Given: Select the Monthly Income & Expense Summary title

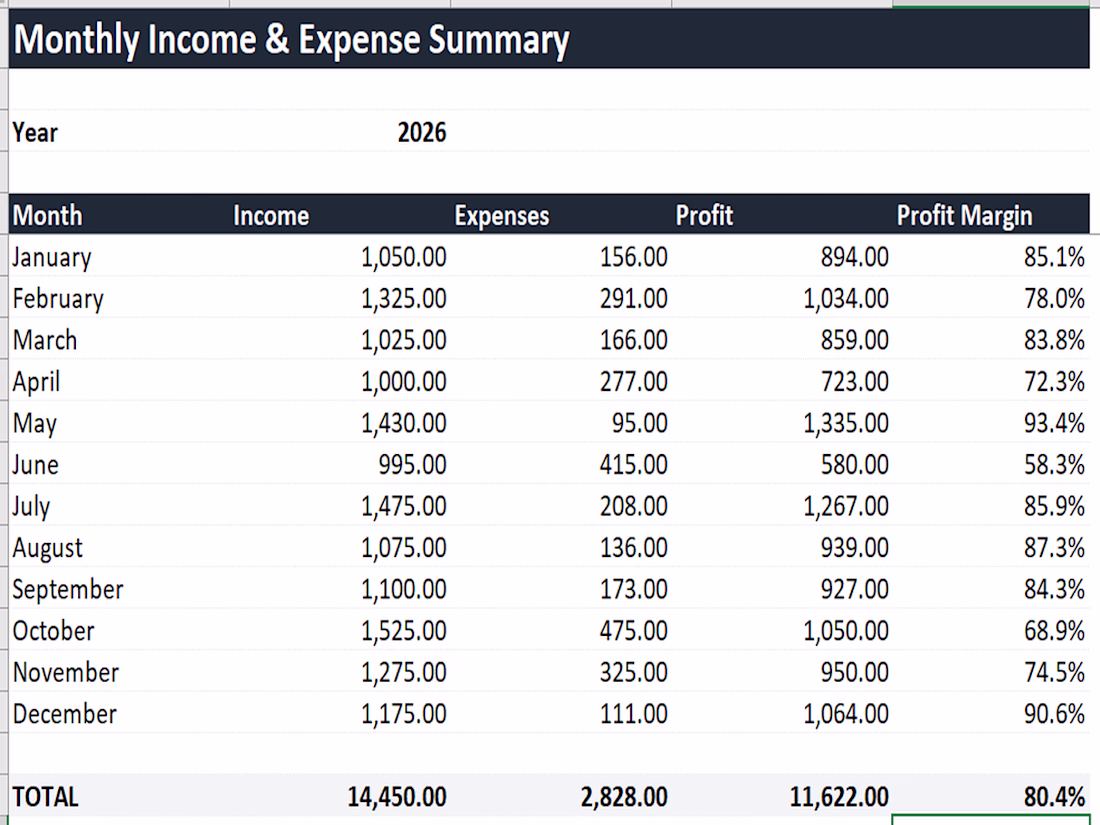Looking at the screenshot, I should point(291,39).
